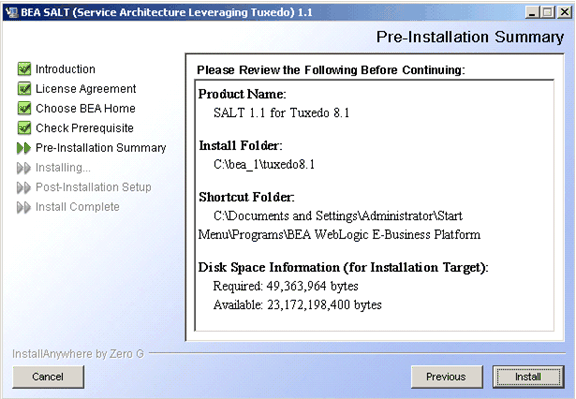
Task: Select the Post-Installation Setup step label
Action: coord(93,187)
